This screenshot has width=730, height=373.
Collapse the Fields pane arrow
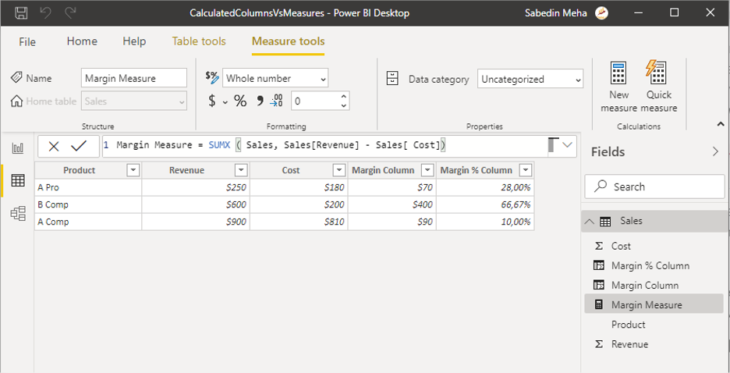click(x=716, y=152)
